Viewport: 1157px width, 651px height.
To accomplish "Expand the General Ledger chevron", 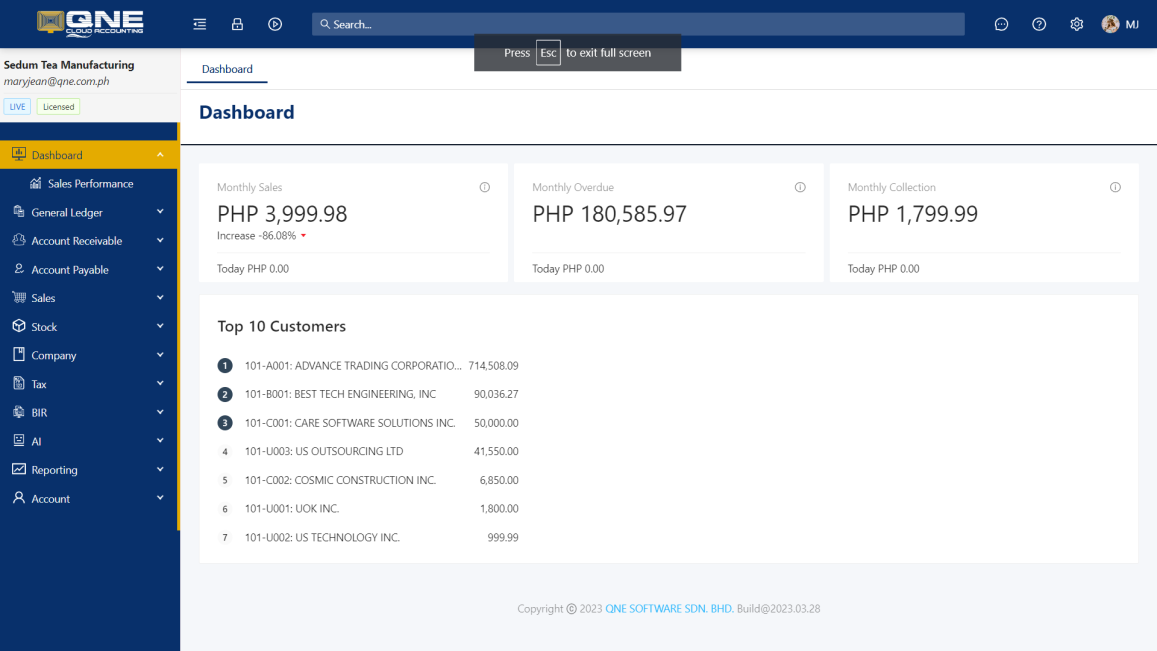I will click(160, 212).
